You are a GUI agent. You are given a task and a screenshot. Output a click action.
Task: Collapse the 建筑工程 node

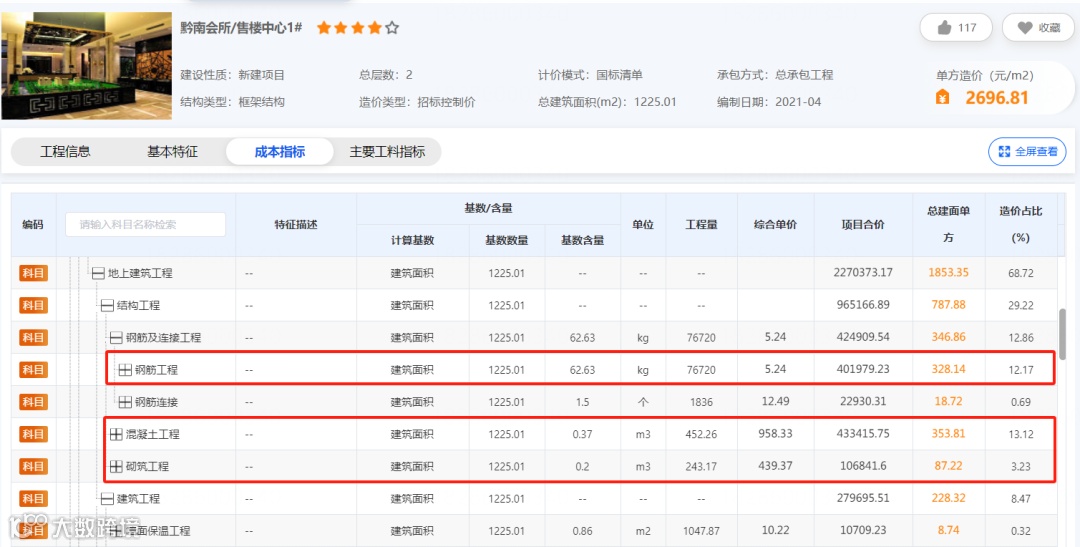107,498
